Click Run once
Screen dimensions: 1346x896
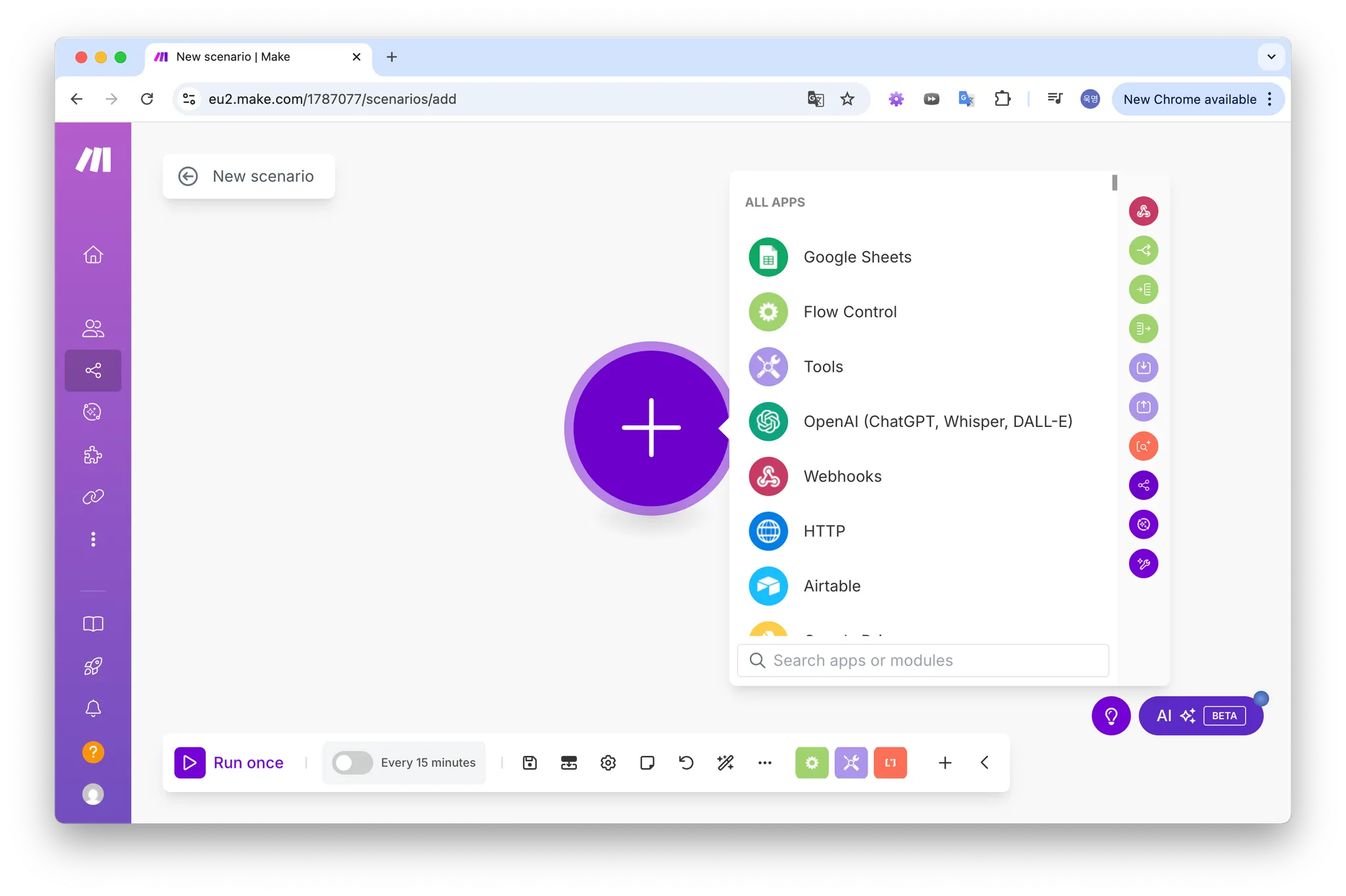tap(229, 763)
